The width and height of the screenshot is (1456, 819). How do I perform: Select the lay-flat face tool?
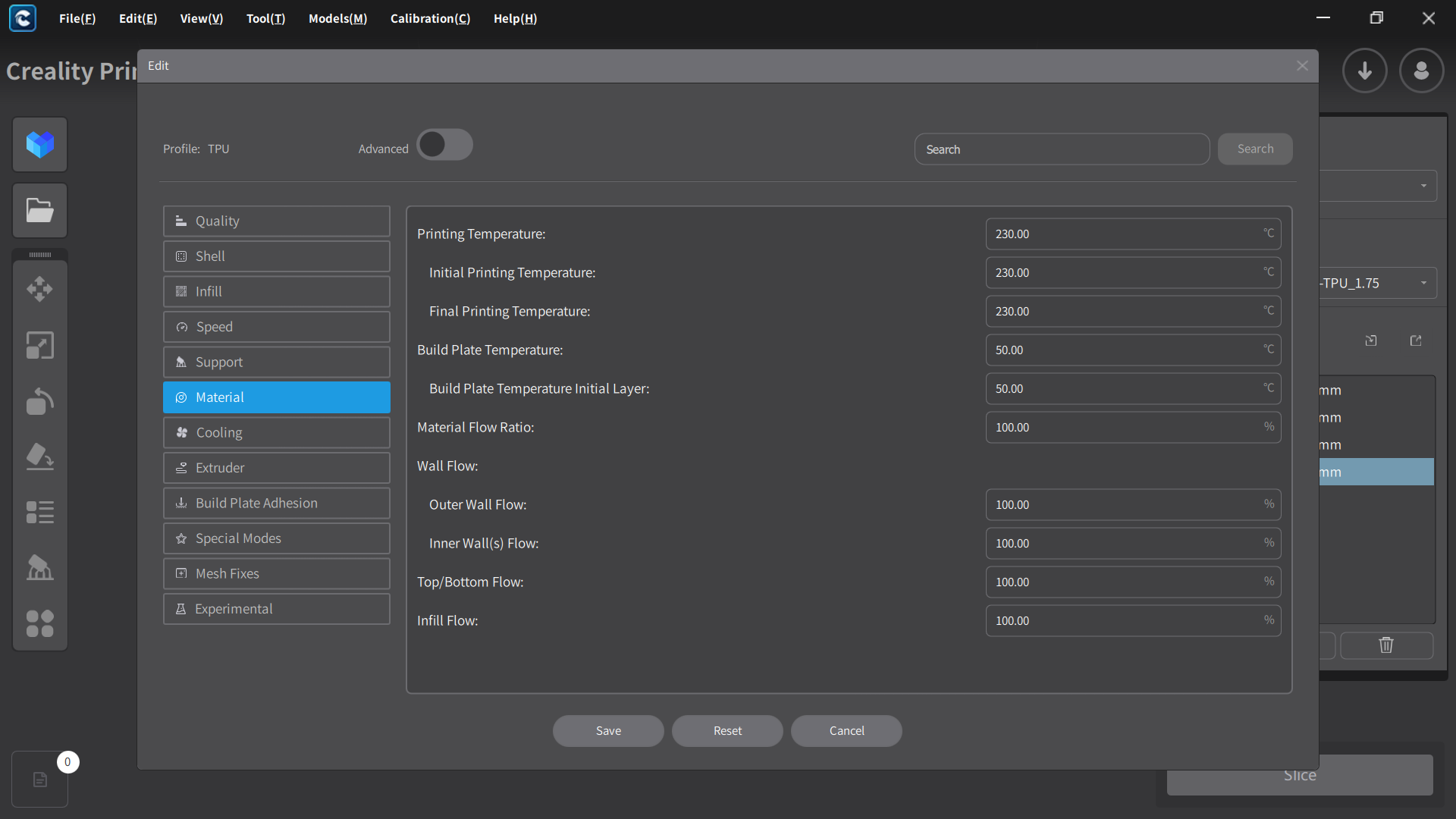[40, 457]
